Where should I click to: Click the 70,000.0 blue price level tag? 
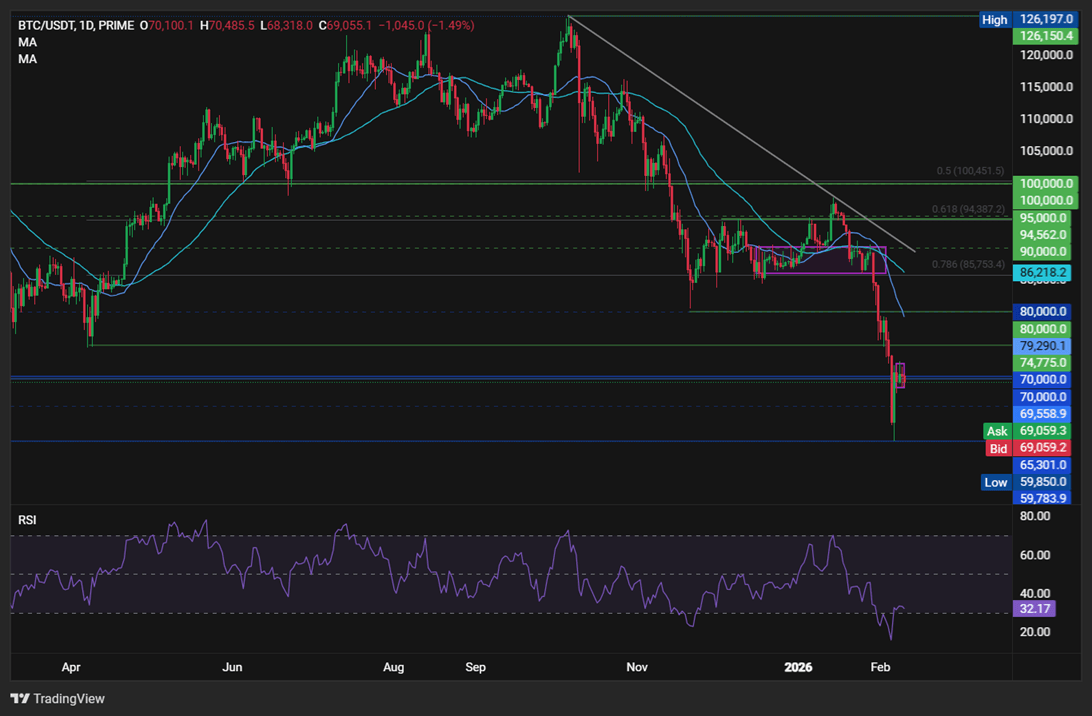coord(1043,379)
